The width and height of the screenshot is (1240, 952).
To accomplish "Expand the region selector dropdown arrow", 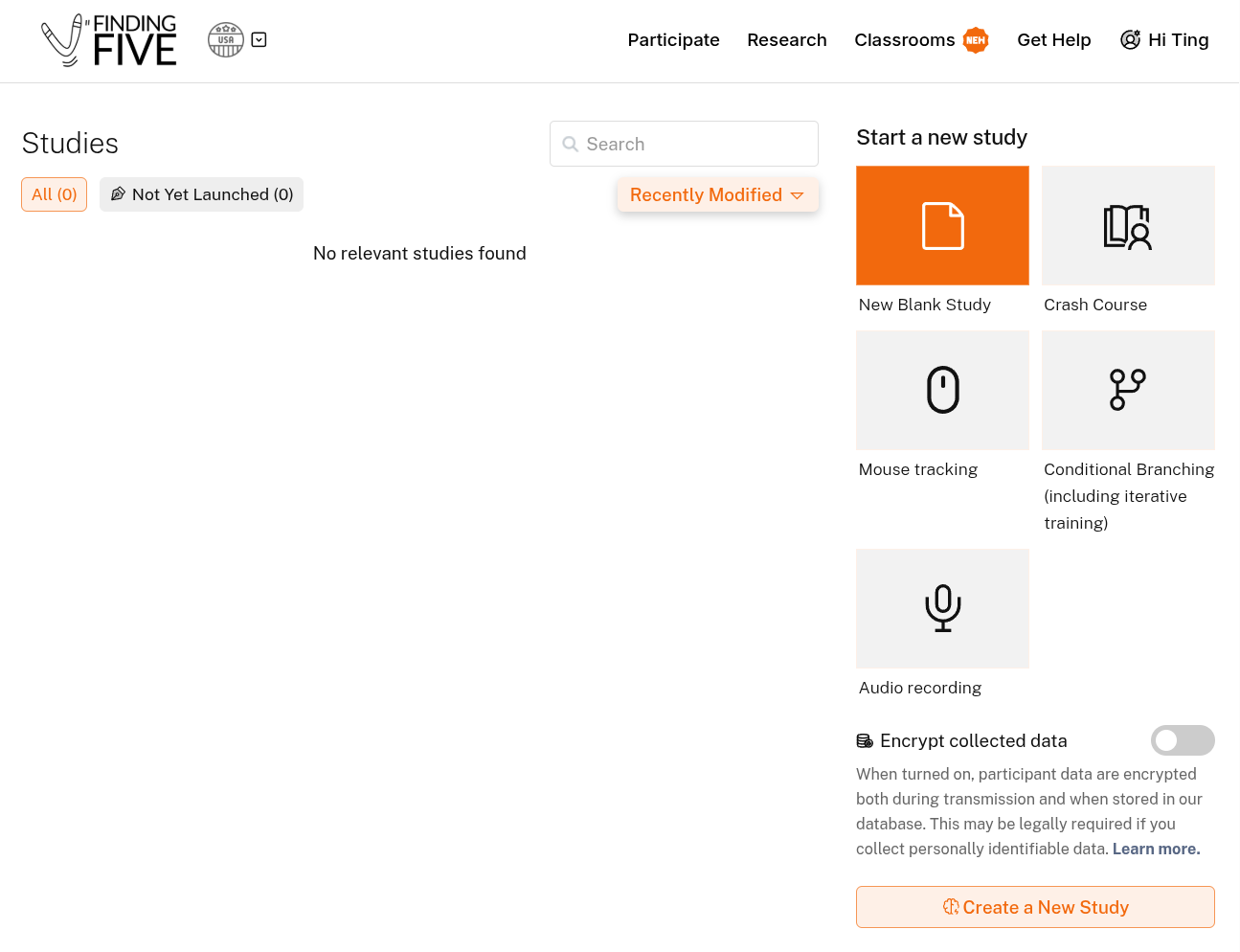I will point(259,40).
